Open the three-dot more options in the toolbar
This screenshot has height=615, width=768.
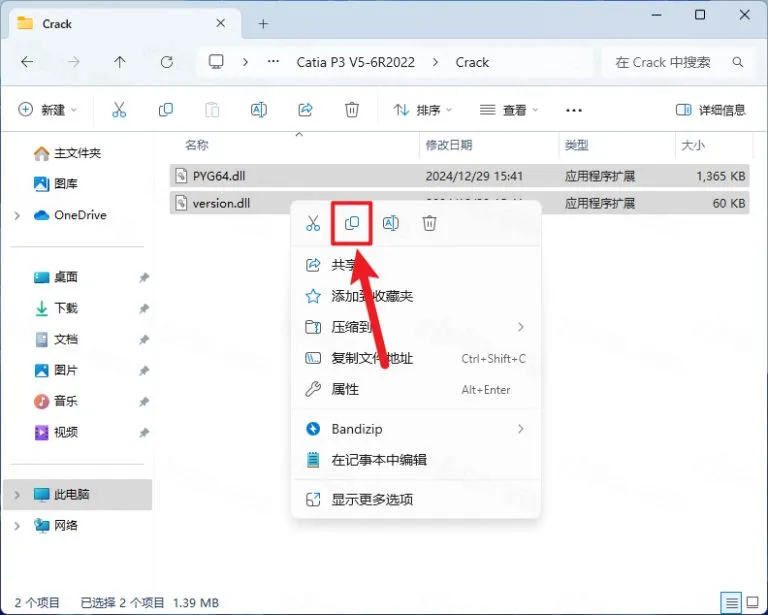coord(574,110)
